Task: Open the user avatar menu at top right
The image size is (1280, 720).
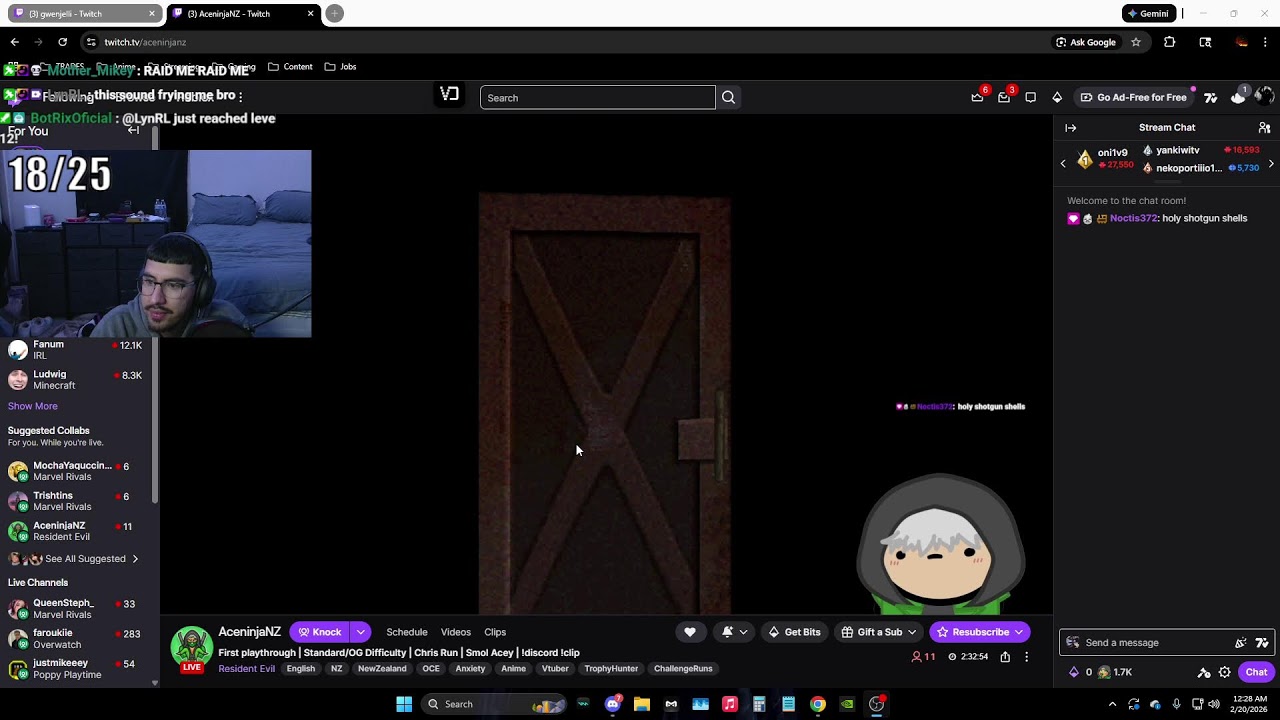Action: click(1264, 97)
